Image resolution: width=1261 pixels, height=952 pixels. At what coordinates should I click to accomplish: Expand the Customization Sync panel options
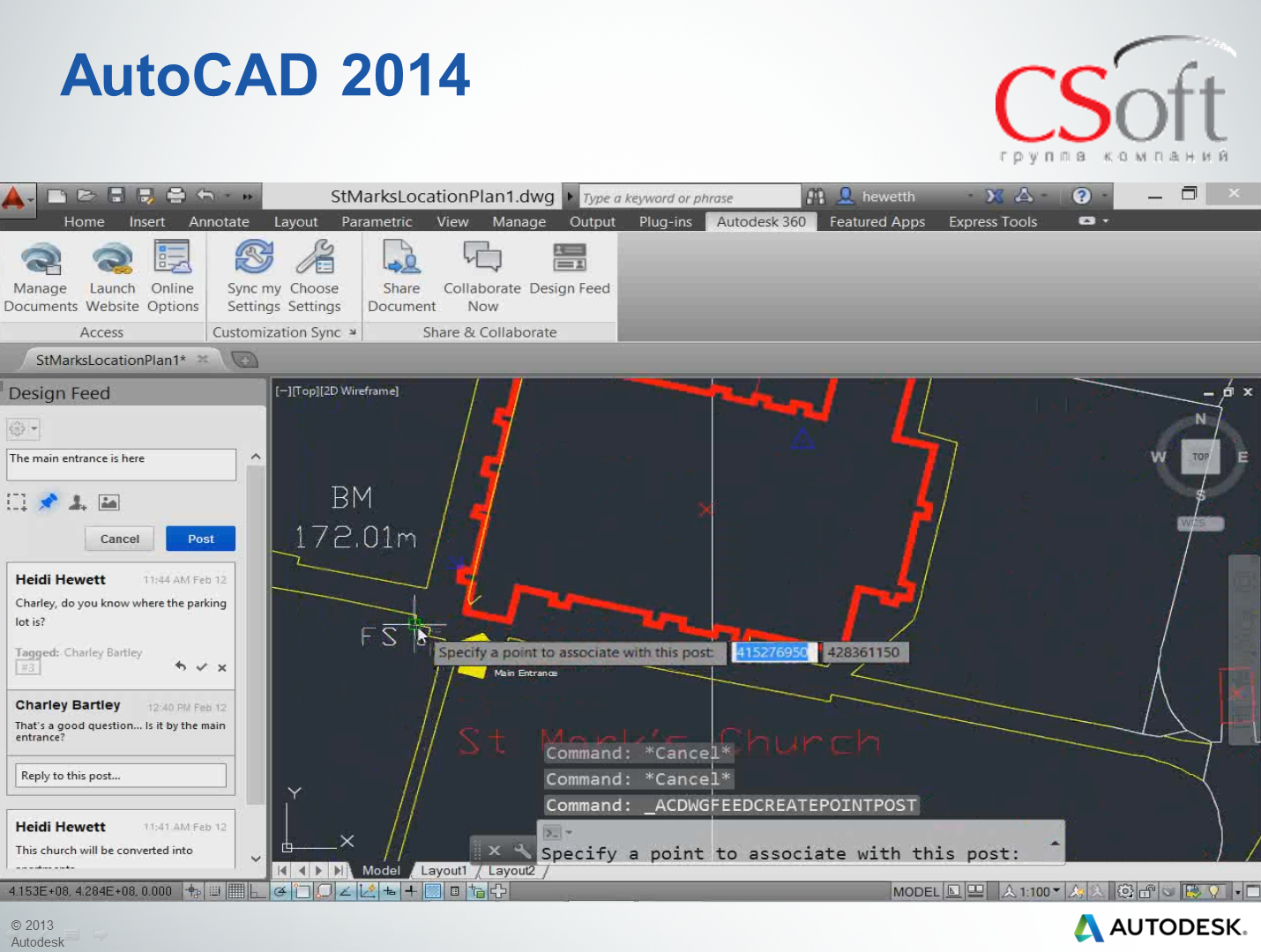352,332
